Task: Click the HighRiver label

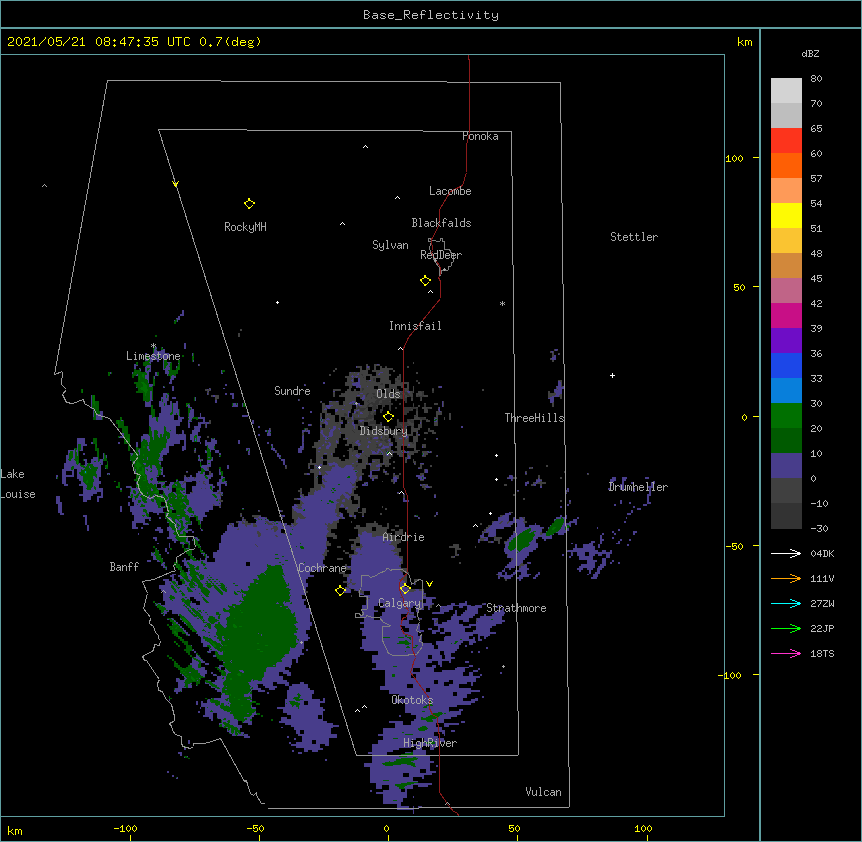Action: [430, 743]
